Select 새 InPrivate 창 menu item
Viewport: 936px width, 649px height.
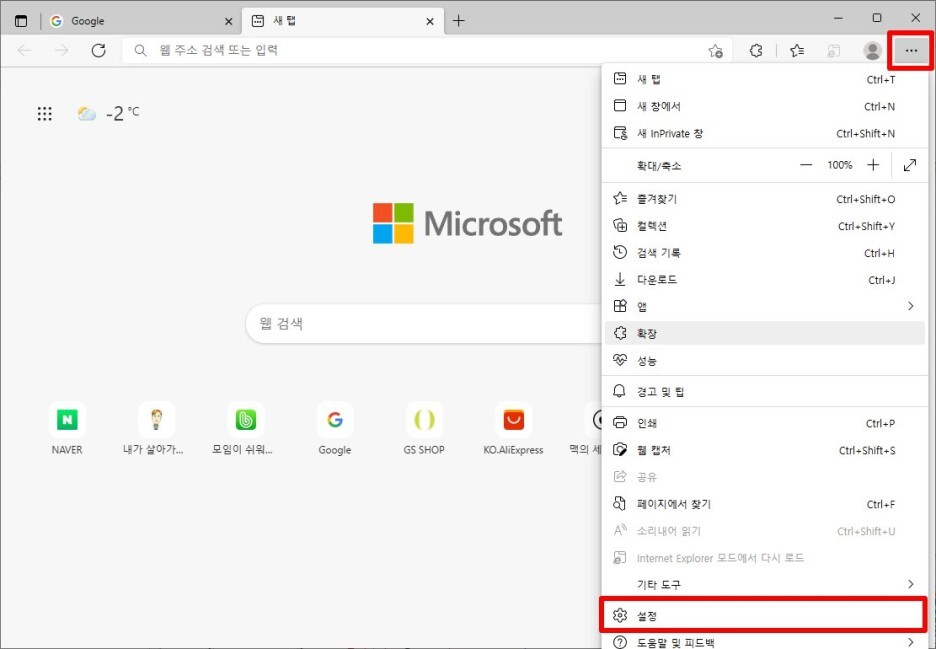765,133
